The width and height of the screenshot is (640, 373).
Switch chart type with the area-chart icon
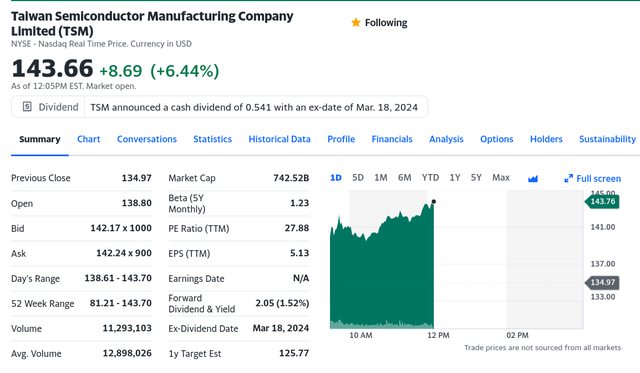(533, 179)
